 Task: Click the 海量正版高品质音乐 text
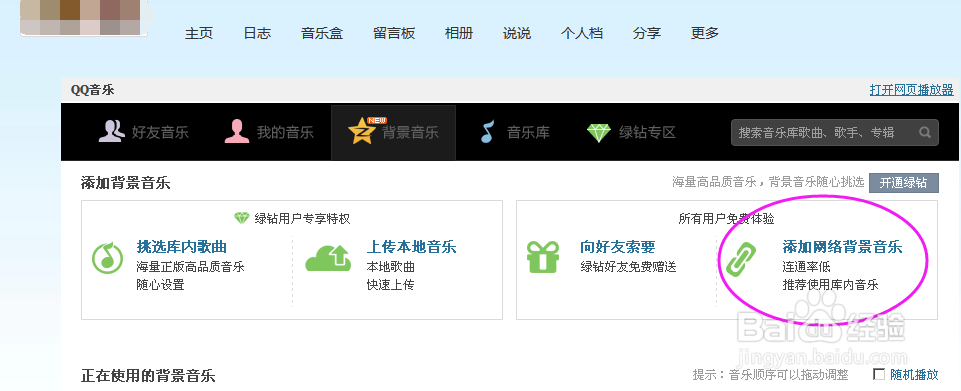191,267
